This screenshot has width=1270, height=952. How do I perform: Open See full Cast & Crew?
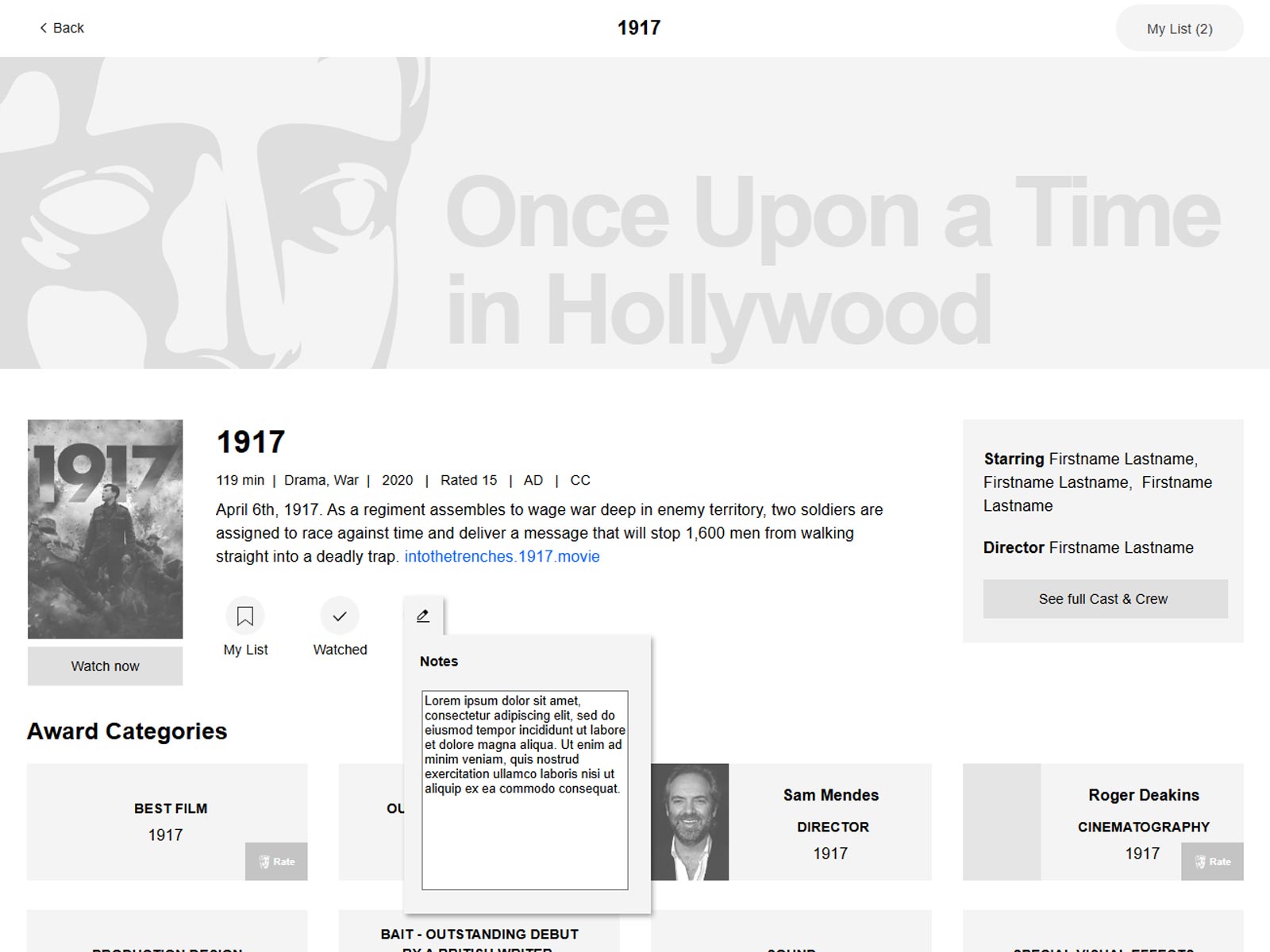tap(1104, 599)
